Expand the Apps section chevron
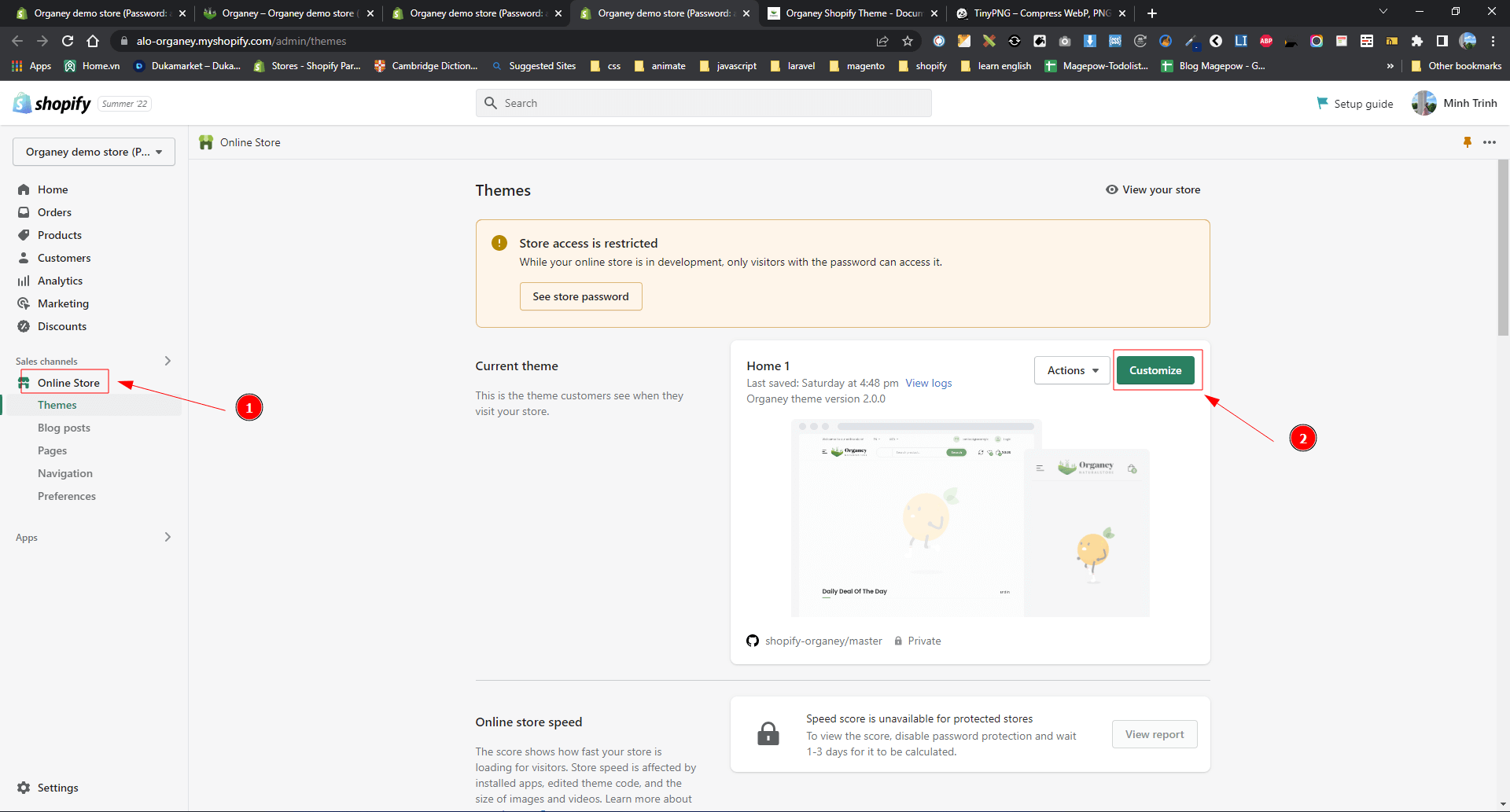1510x812 pixels. pyautogui.click(x=168, y=537)
